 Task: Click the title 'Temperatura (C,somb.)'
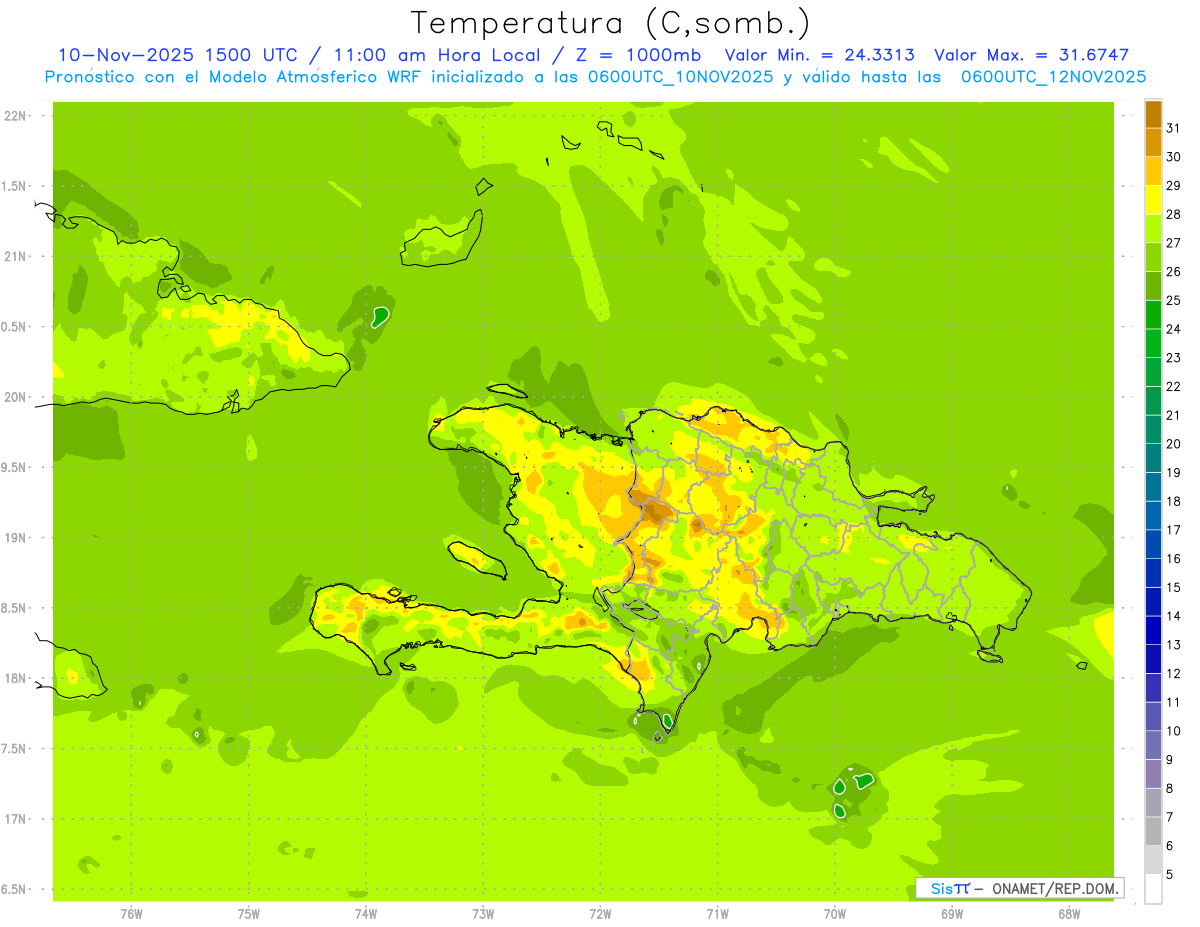coord(611,23)
